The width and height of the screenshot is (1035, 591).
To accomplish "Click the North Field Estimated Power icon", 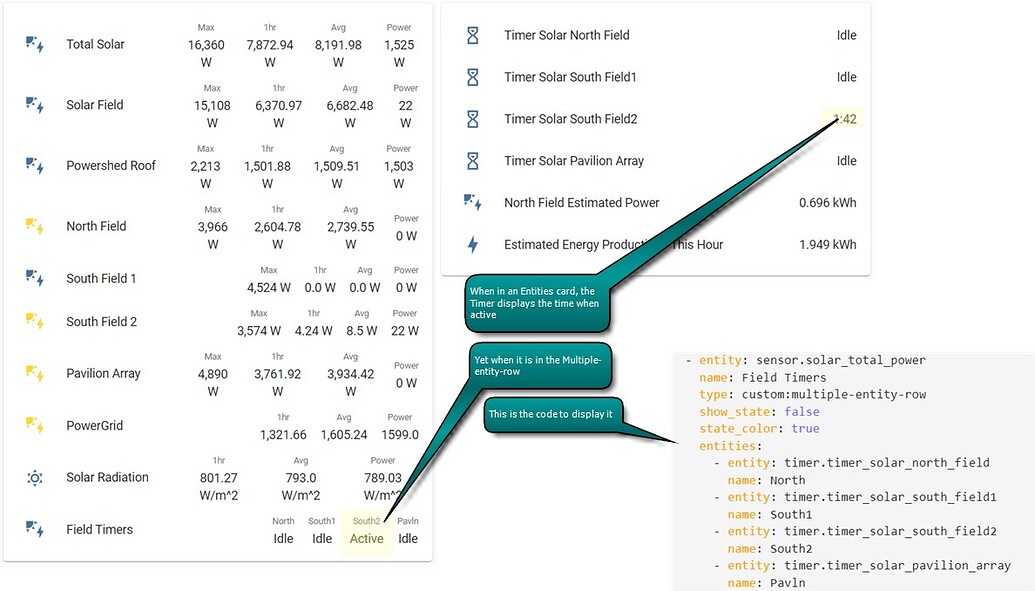I will tap(470, 202).
